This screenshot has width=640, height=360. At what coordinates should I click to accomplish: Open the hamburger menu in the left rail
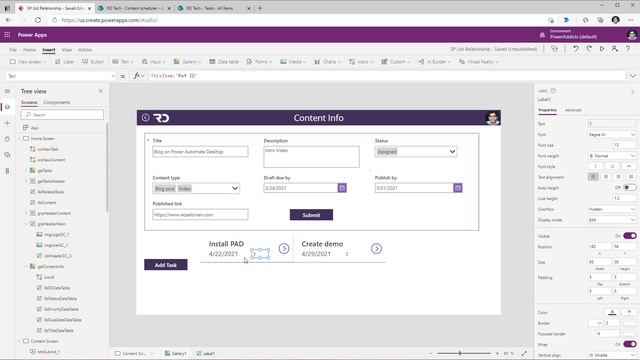[7, 91]
